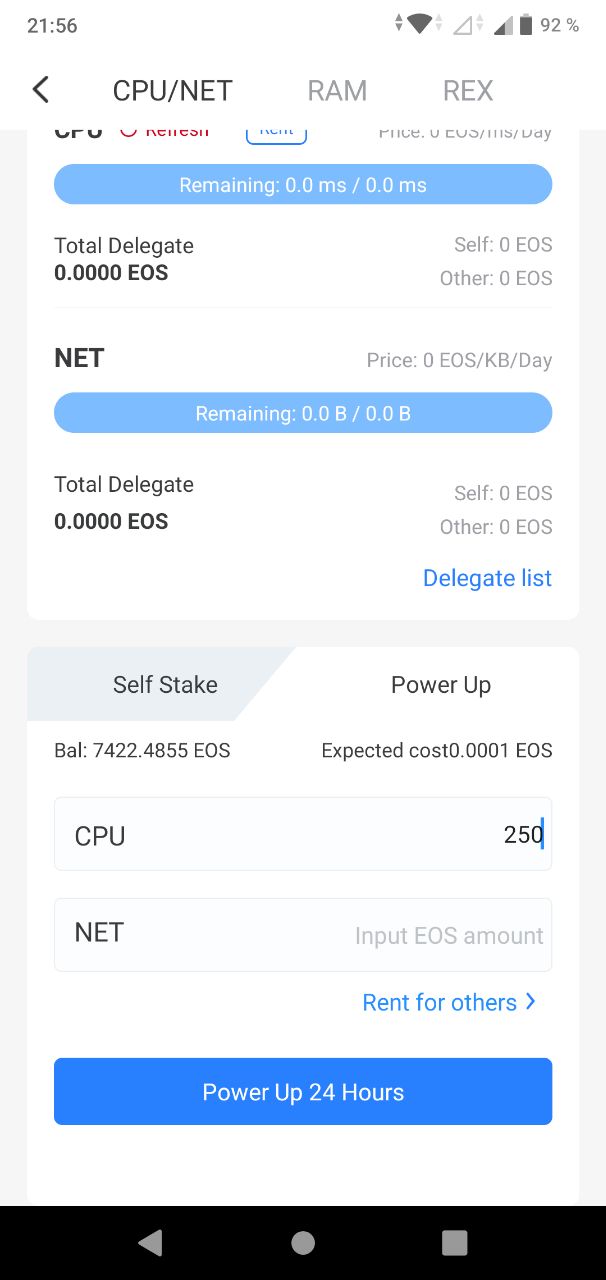This screenshot has height=1280, width=606.
Task: Open the Delegate list link
Action: [487, 578]
